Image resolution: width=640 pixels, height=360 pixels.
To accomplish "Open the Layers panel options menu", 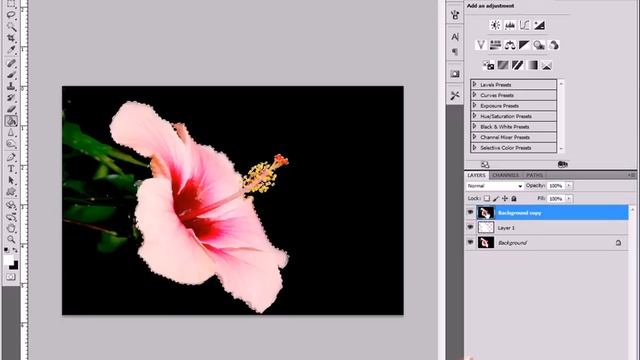I will [631, 175].
